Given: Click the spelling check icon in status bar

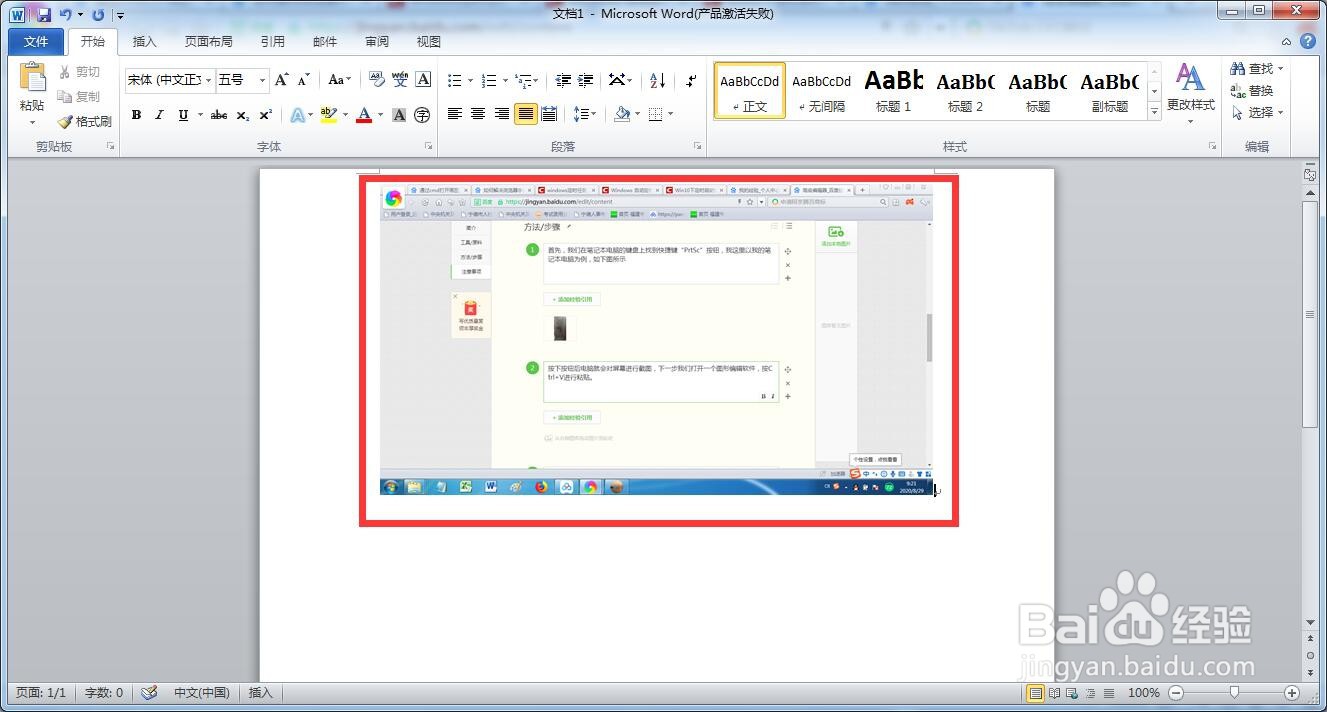Looking at the screenshot, I should 149,692.
